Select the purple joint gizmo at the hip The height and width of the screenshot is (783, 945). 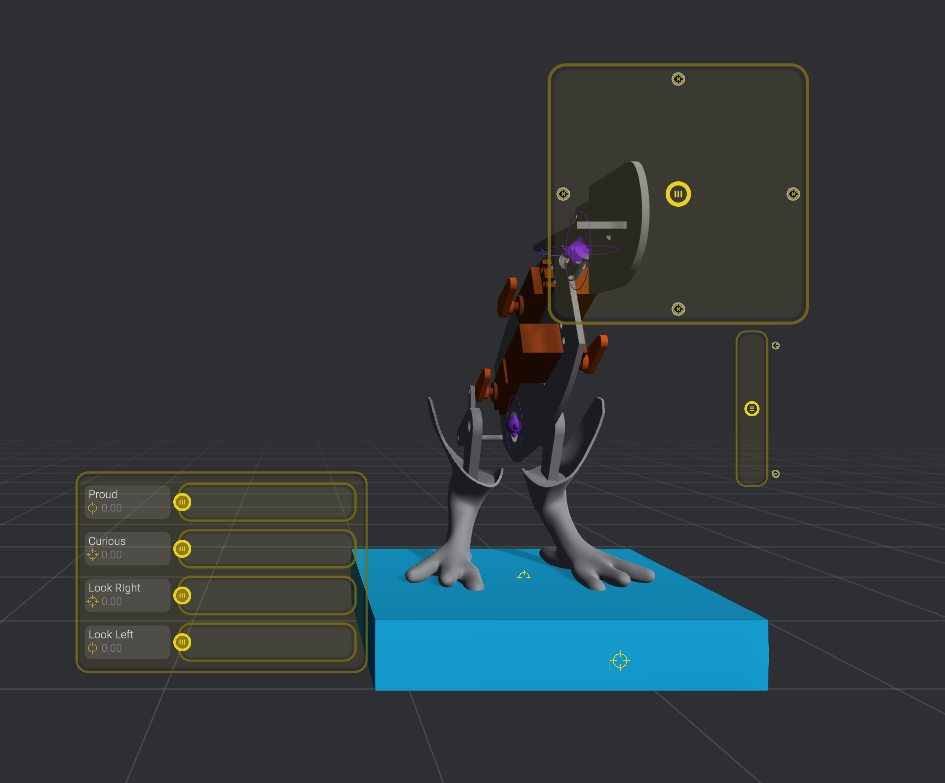(514, 424)
